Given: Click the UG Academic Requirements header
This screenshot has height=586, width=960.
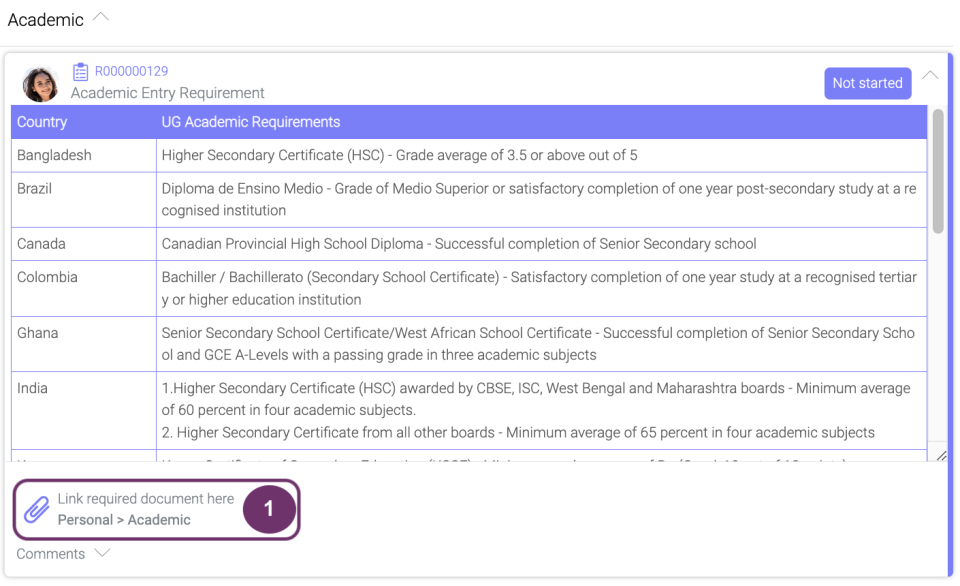Looking at the screenshot, I should (251, 122).
